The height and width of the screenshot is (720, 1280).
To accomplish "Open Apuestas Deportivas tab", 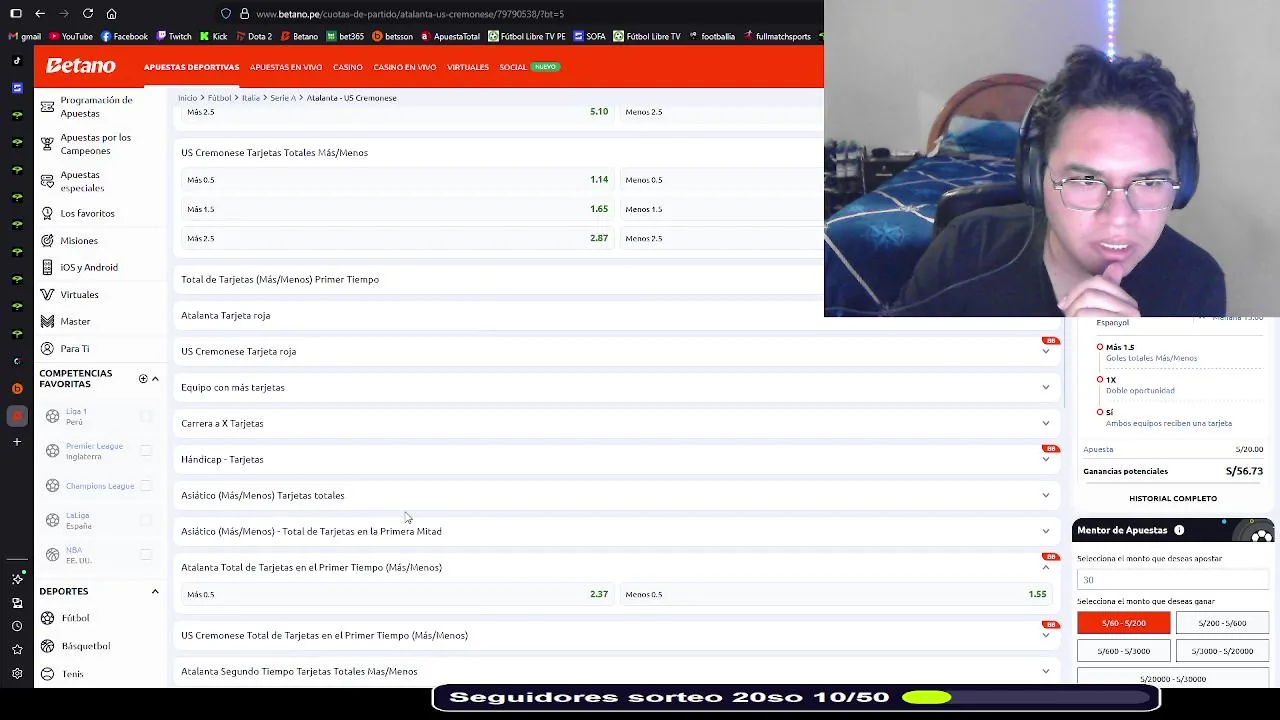I will pyautogui.click(x=191, y=67).
